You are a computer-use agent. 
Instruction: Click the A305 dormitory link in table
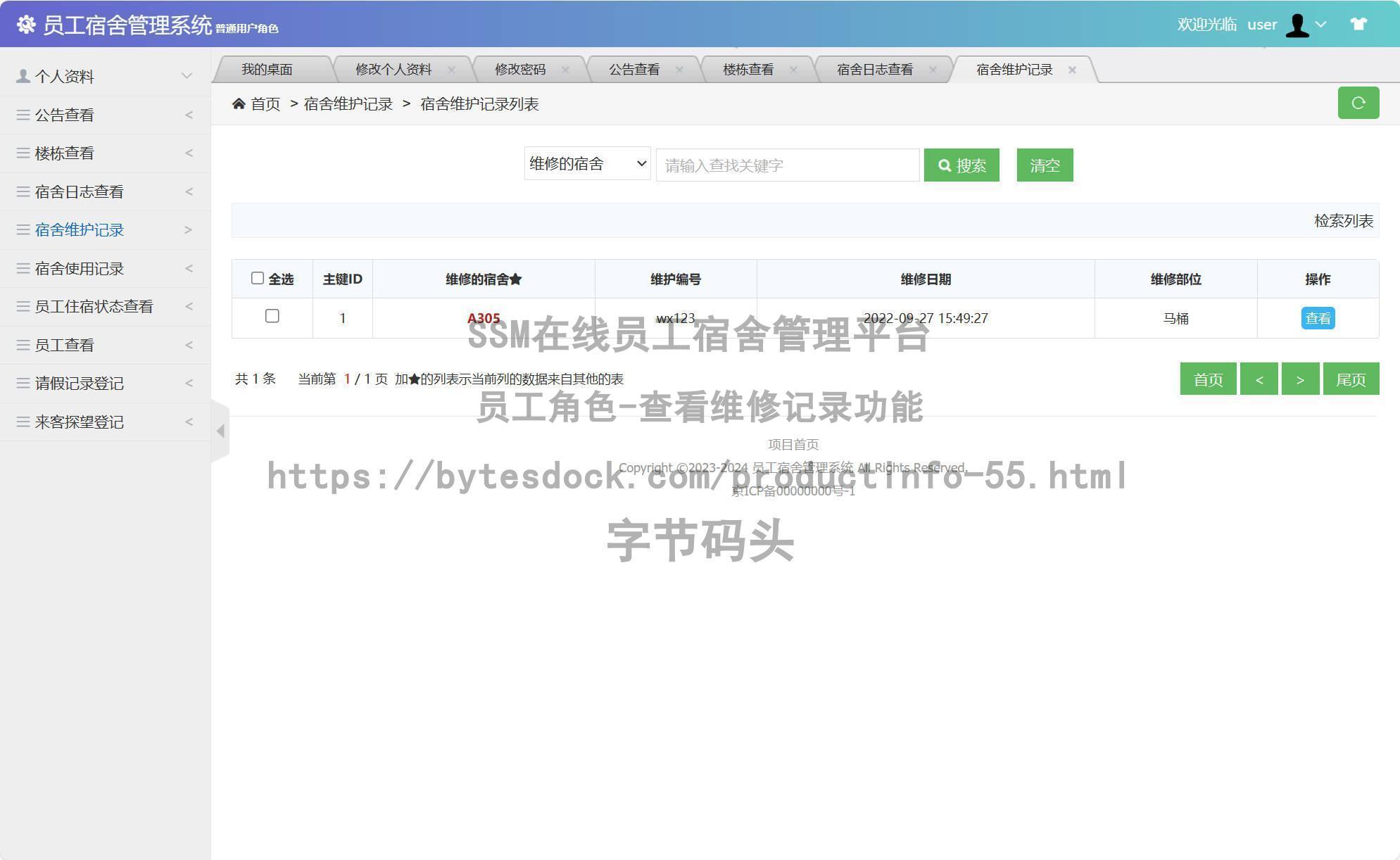coord(484,318)
